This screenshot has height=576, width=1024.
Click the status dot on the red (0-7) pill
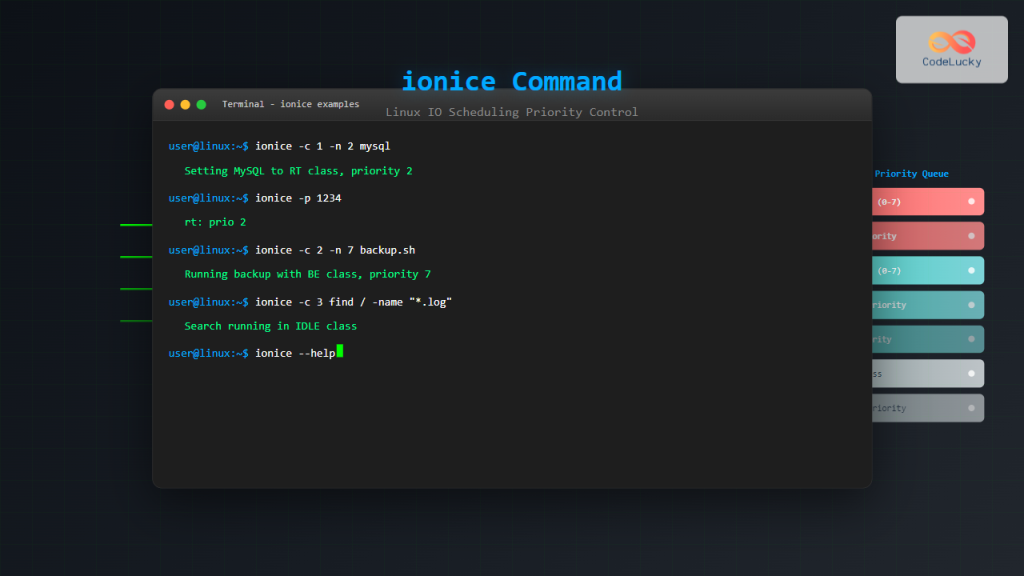click(971, 201)
